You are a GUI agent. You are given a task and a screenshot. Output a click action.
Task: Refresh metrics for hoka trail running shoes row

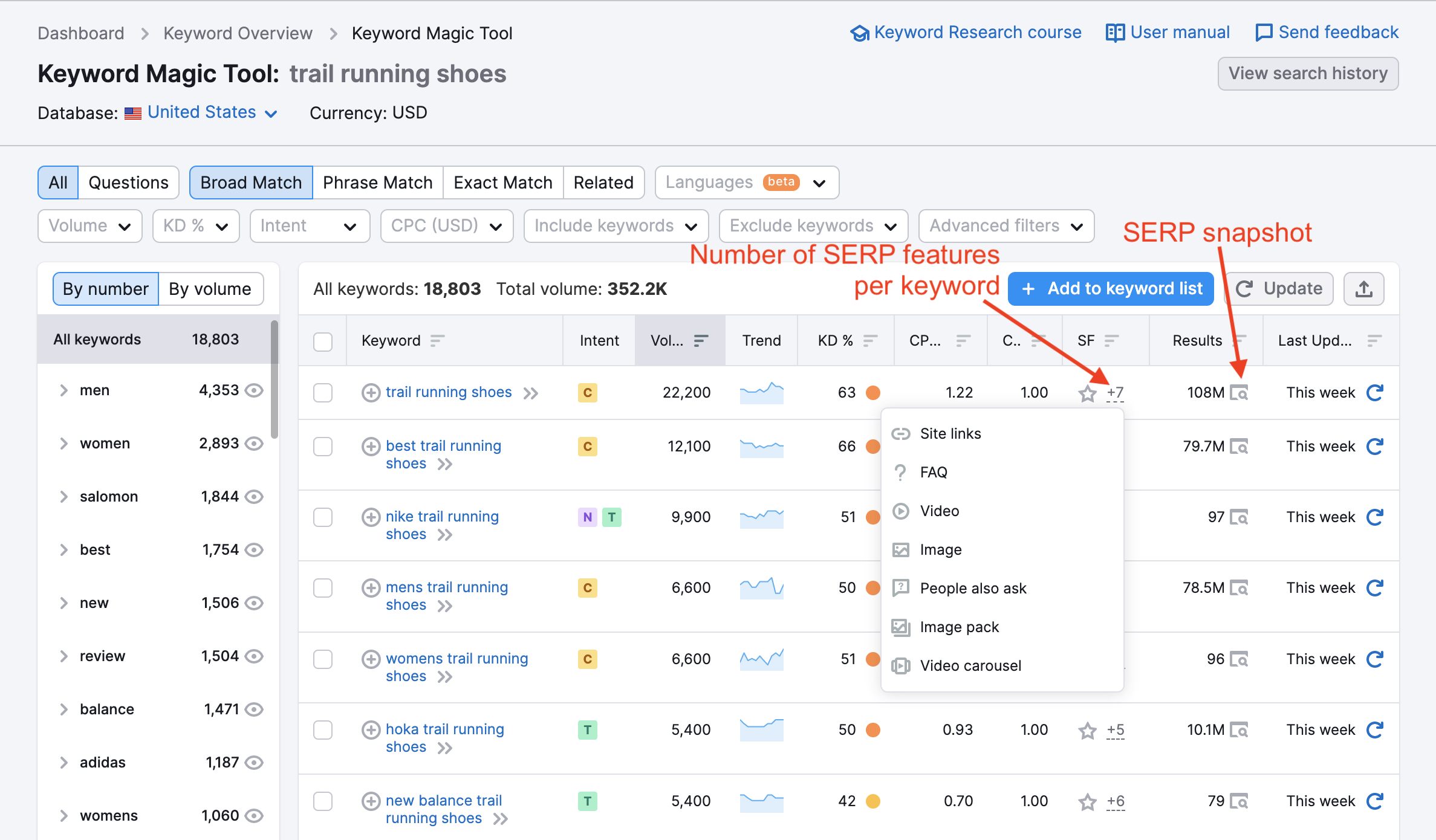(x=1374, y=729)
